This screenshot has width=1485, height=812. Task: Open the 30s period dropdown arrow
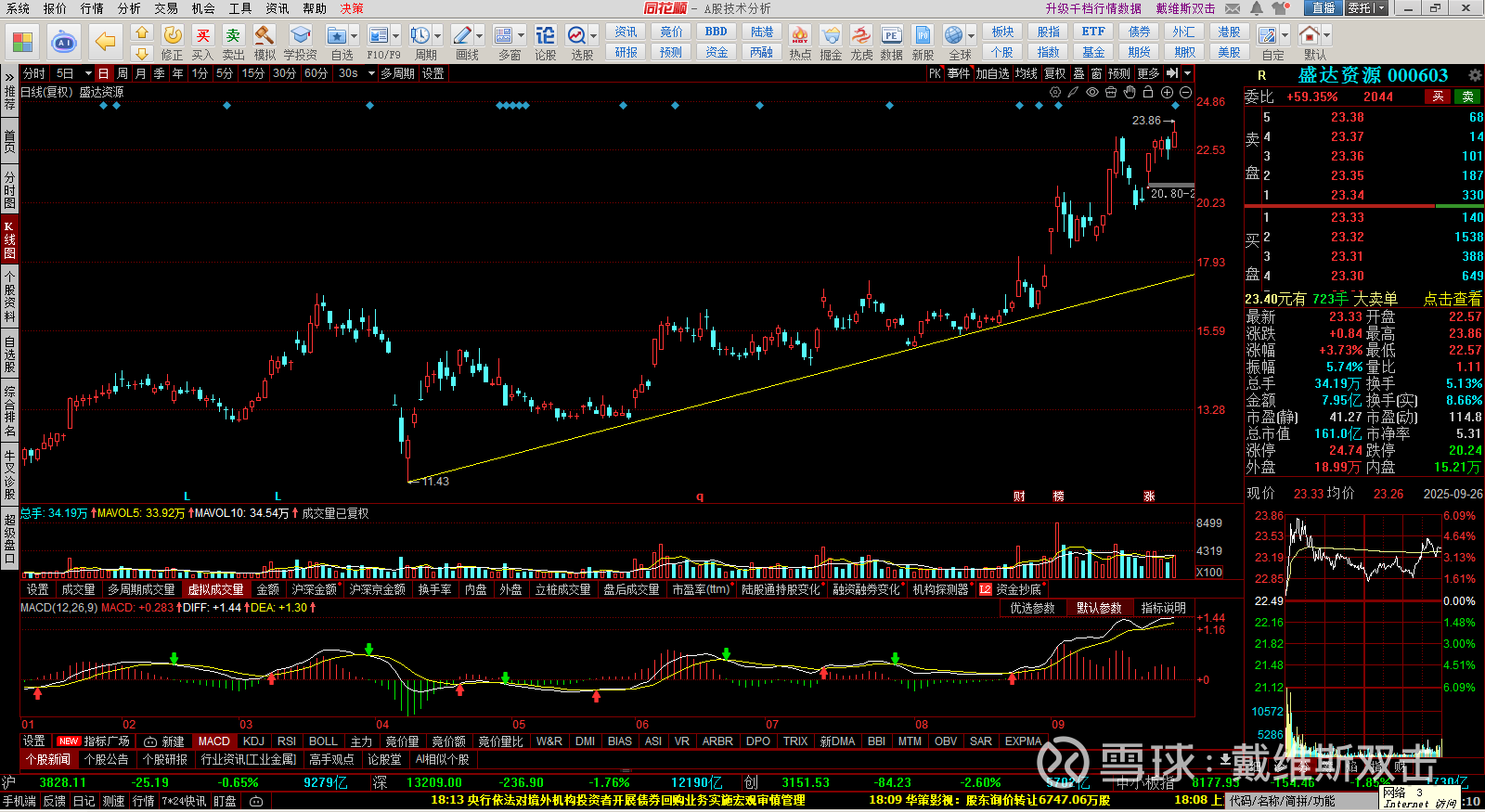370,73
